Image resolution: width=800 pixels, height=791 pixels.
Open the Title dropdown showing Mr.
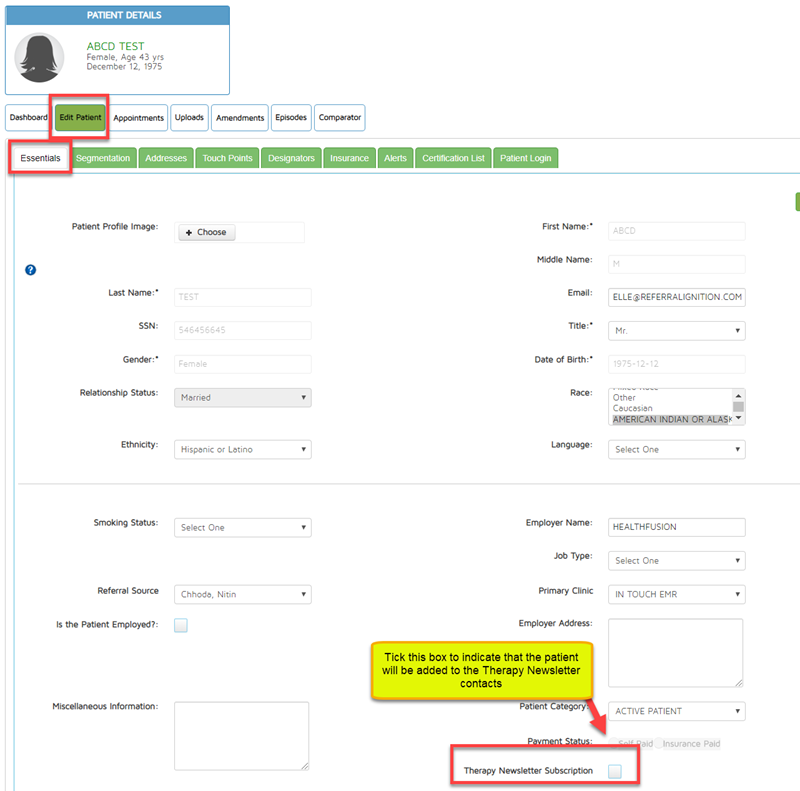(x=676, y=330)
